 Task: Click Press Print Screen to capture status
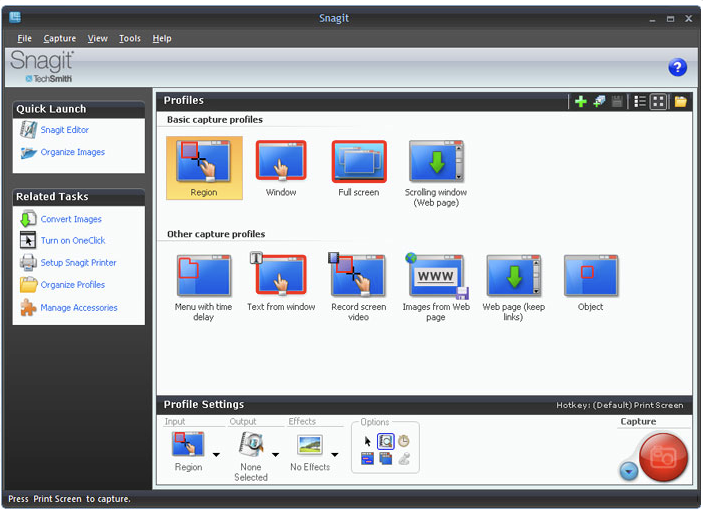(69, 499)
